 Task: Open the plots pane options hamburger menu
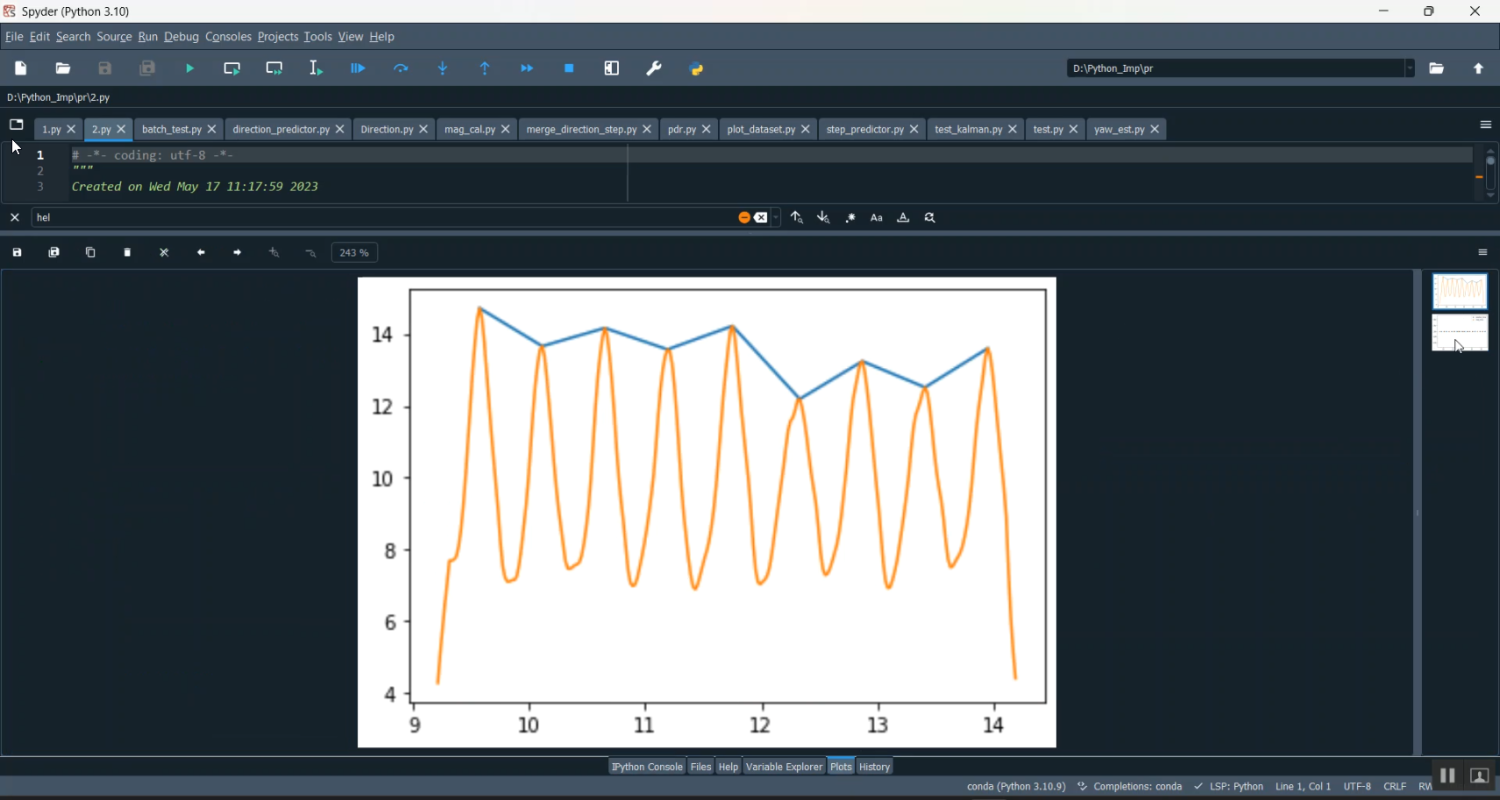coord(1483,253)
